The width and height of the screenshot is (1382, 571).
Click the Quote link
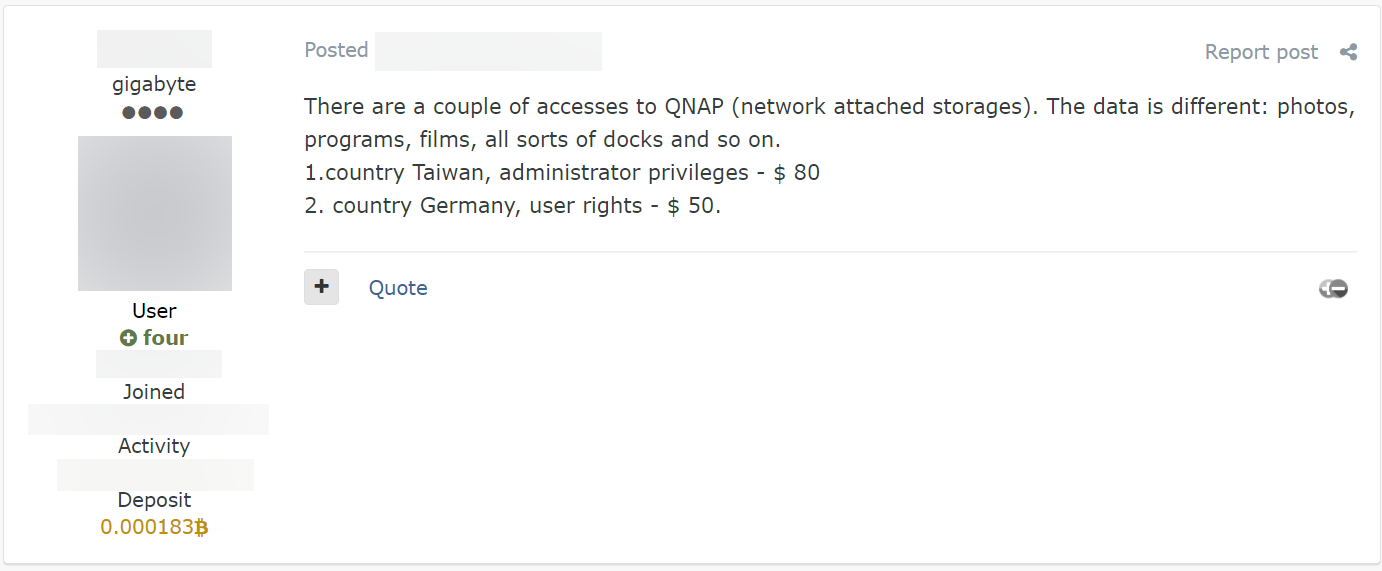tap(398, 288)
